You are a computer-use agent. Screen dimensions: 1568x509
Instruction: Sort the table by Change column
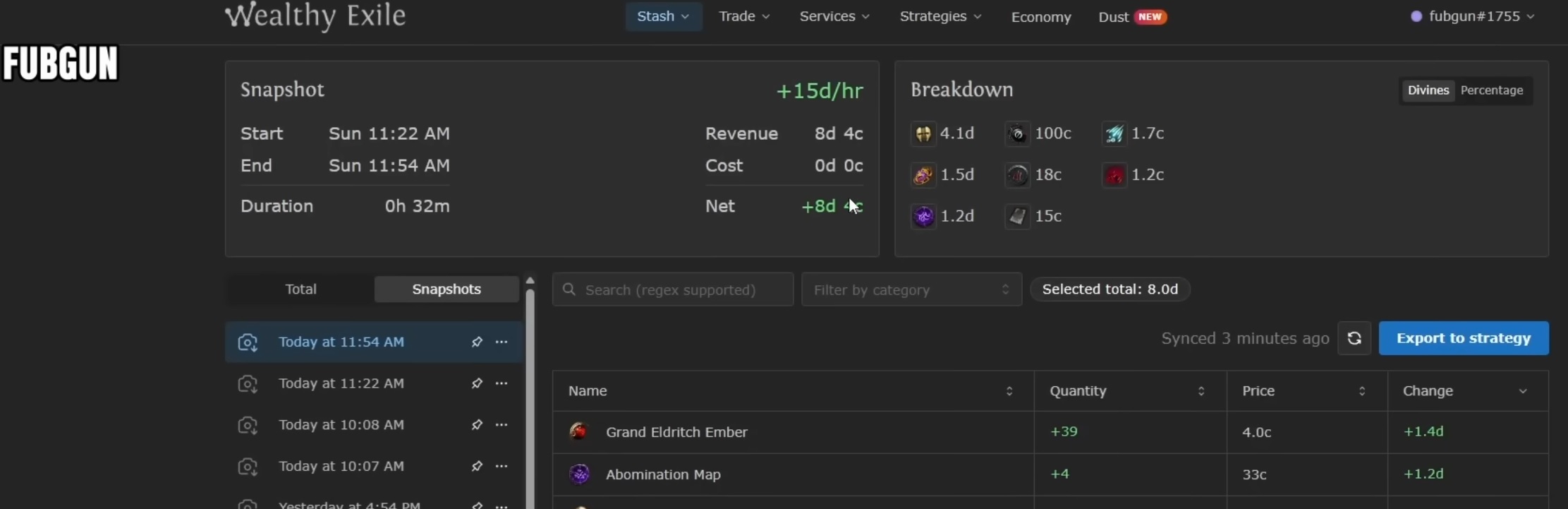1468,391
